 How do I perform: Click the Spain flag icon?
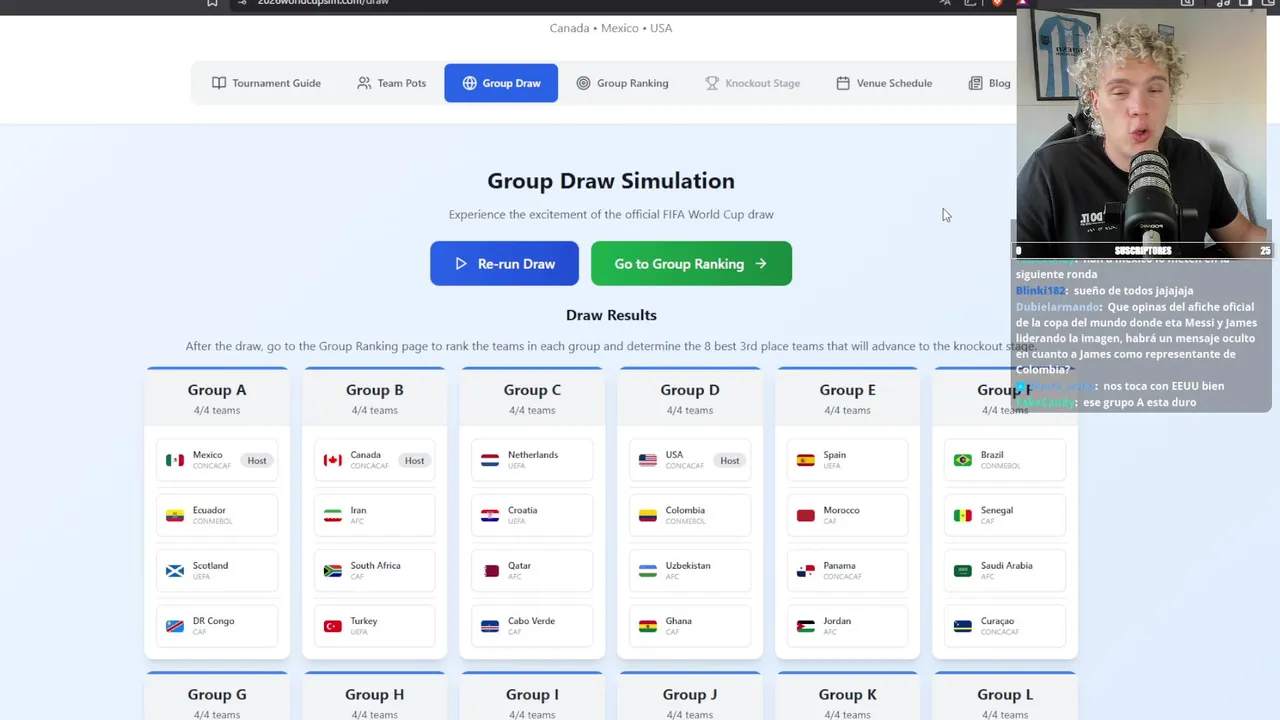click(x=806, y=460)
